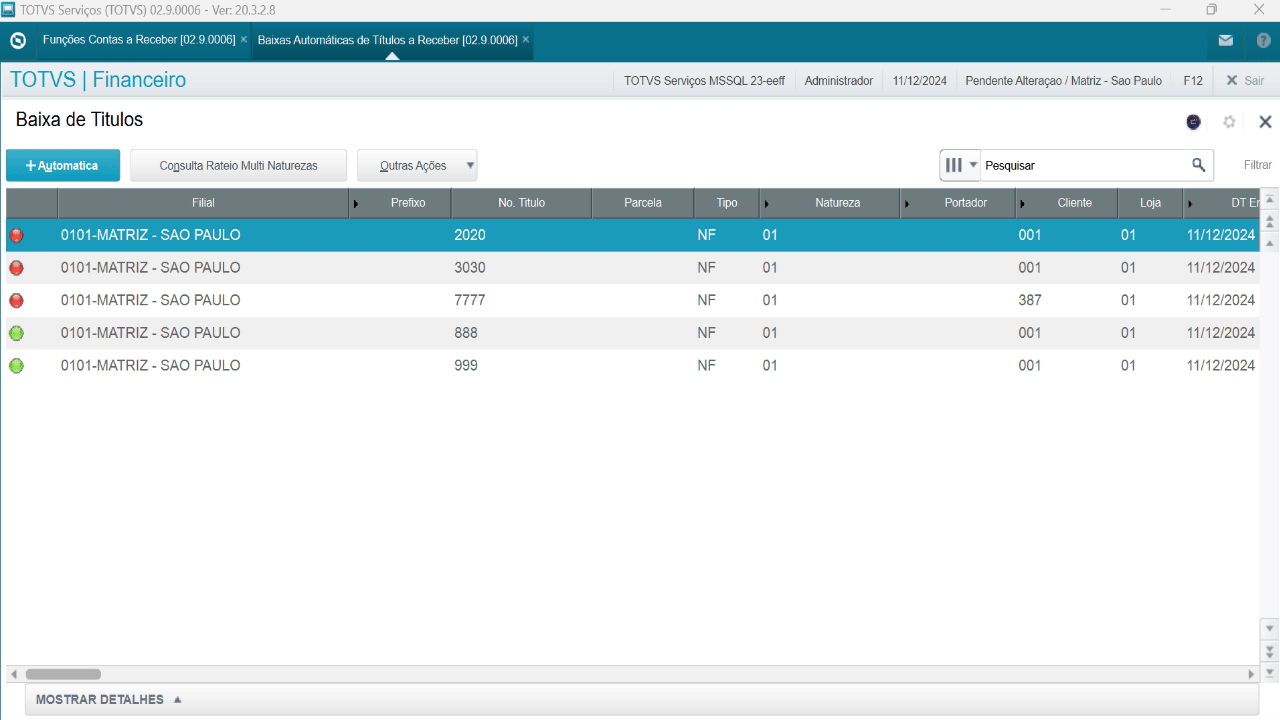
Task: Click the dark round icon beside the gear
Action: [x=1193, y=122]
